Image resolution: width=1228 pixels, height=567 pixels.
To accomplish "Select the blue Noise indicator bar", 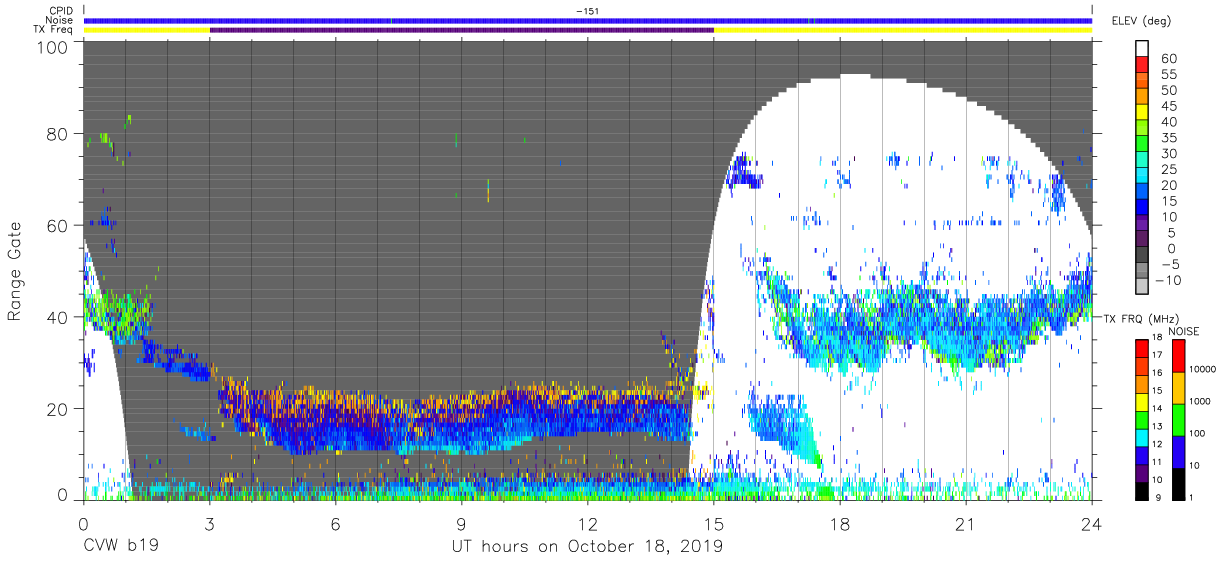I will point(588,20).
